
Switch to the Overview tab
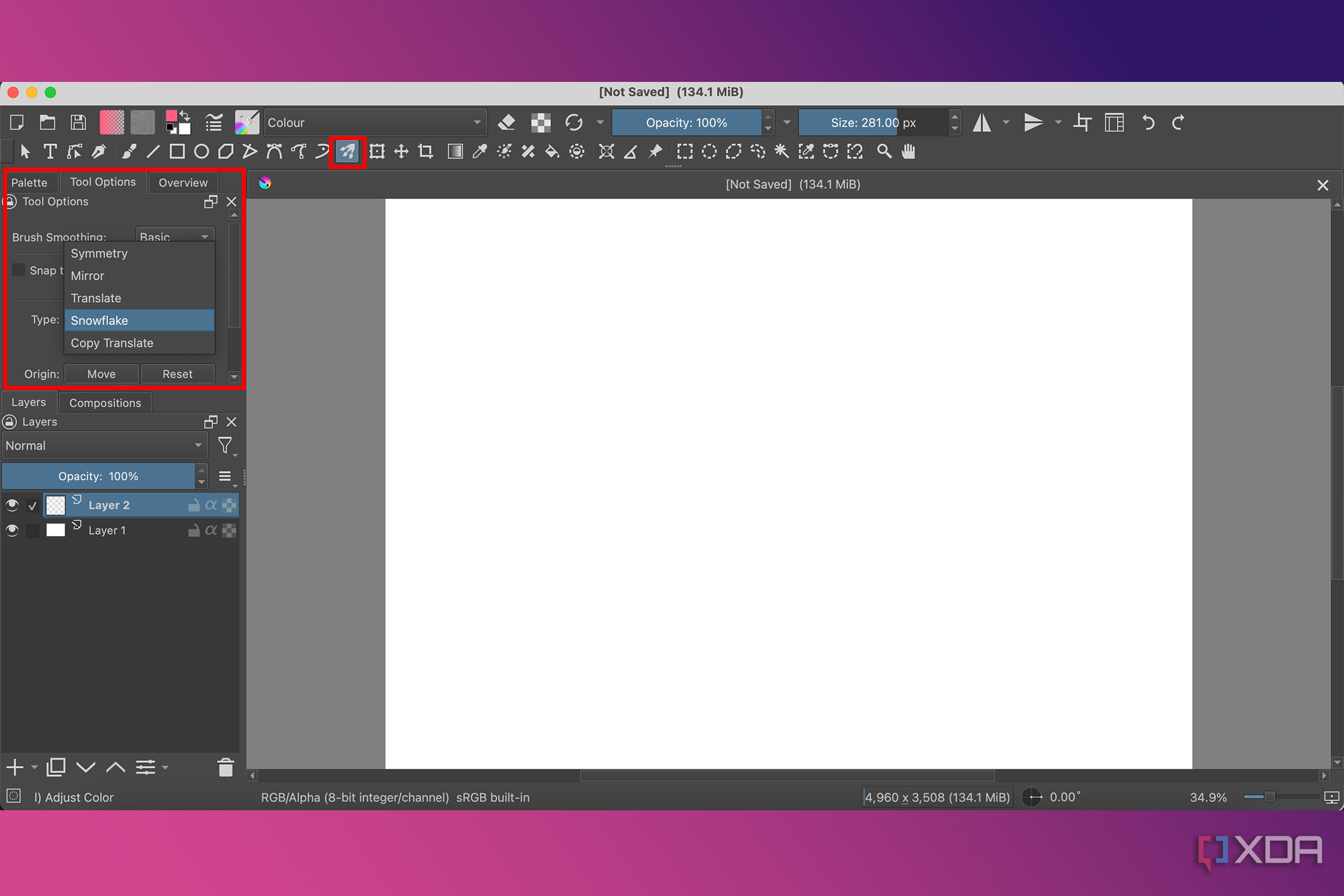click(x=183, y=182)
